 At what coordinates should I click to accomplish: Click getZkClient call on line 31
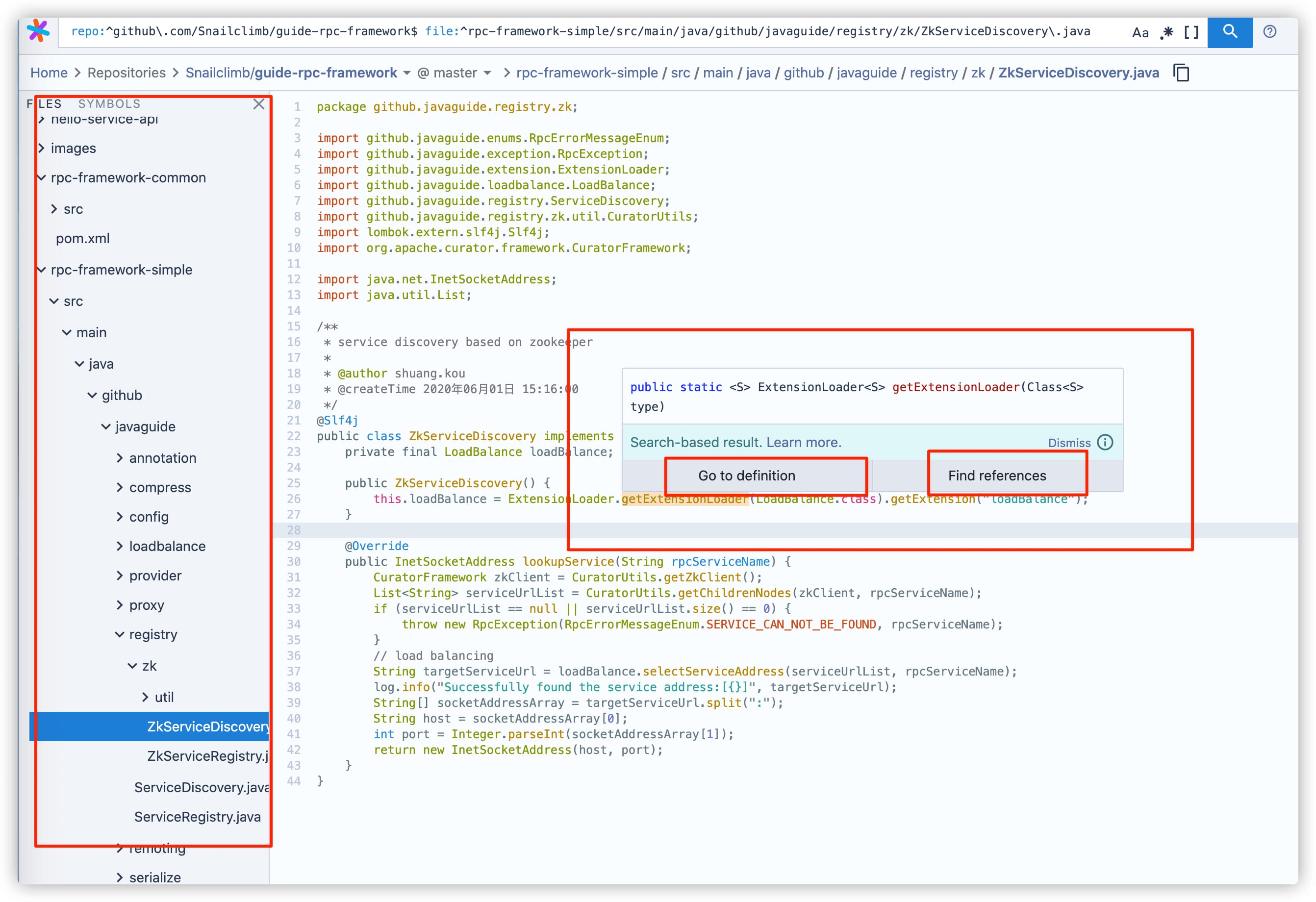702,577
